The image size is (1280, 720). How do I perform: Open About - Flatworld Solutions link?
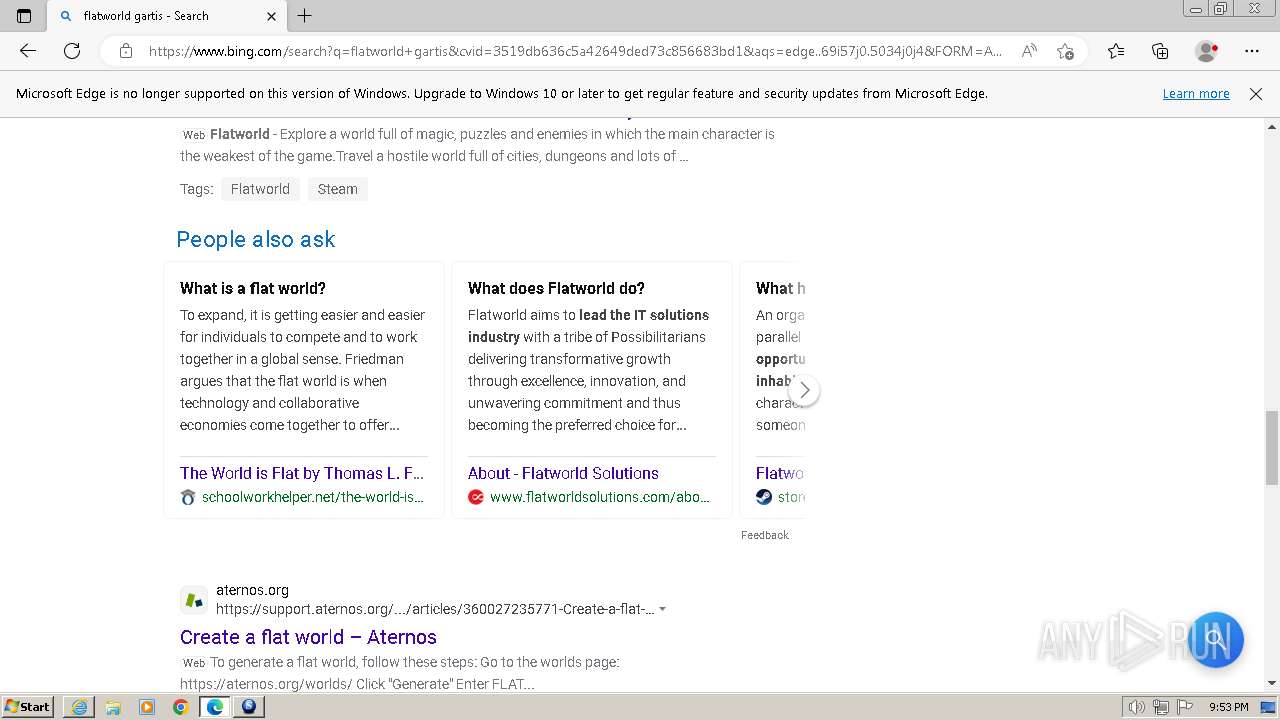tap(563, 473)
